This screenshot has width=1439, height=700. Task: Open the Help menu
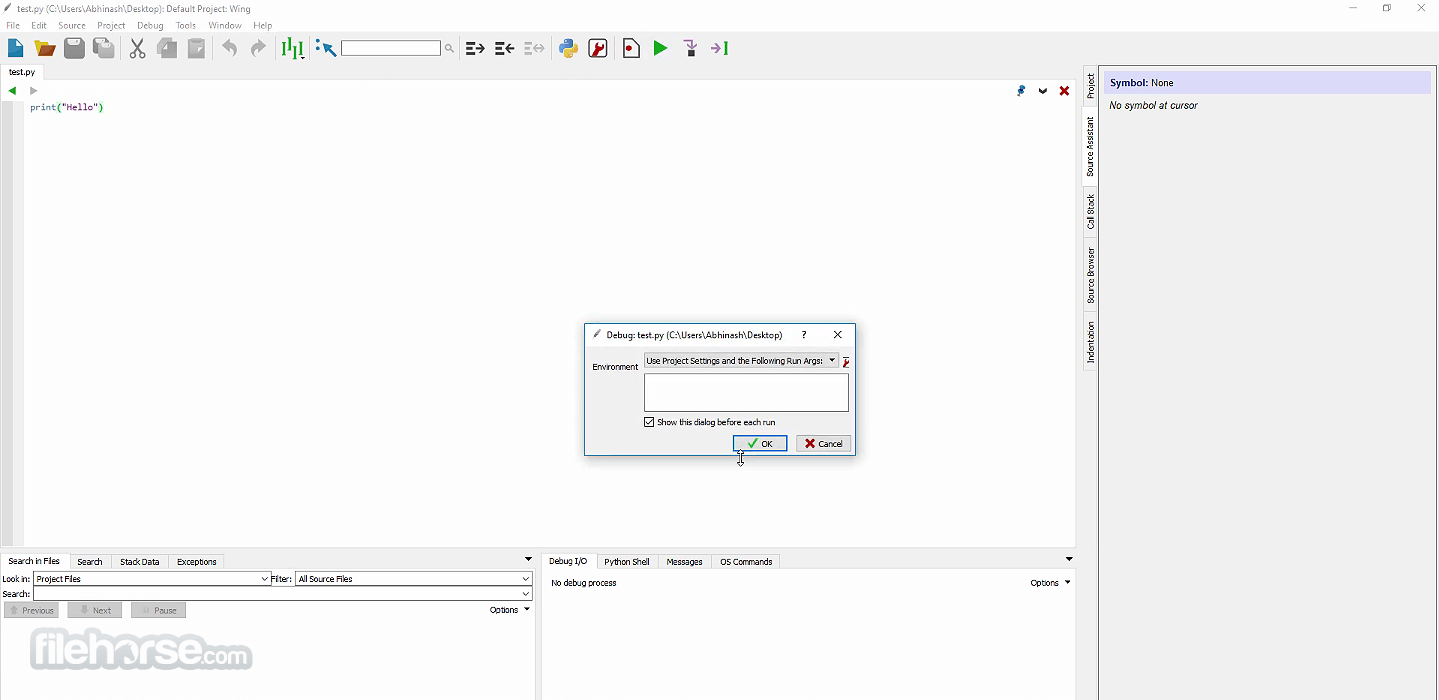pos(263,25)
